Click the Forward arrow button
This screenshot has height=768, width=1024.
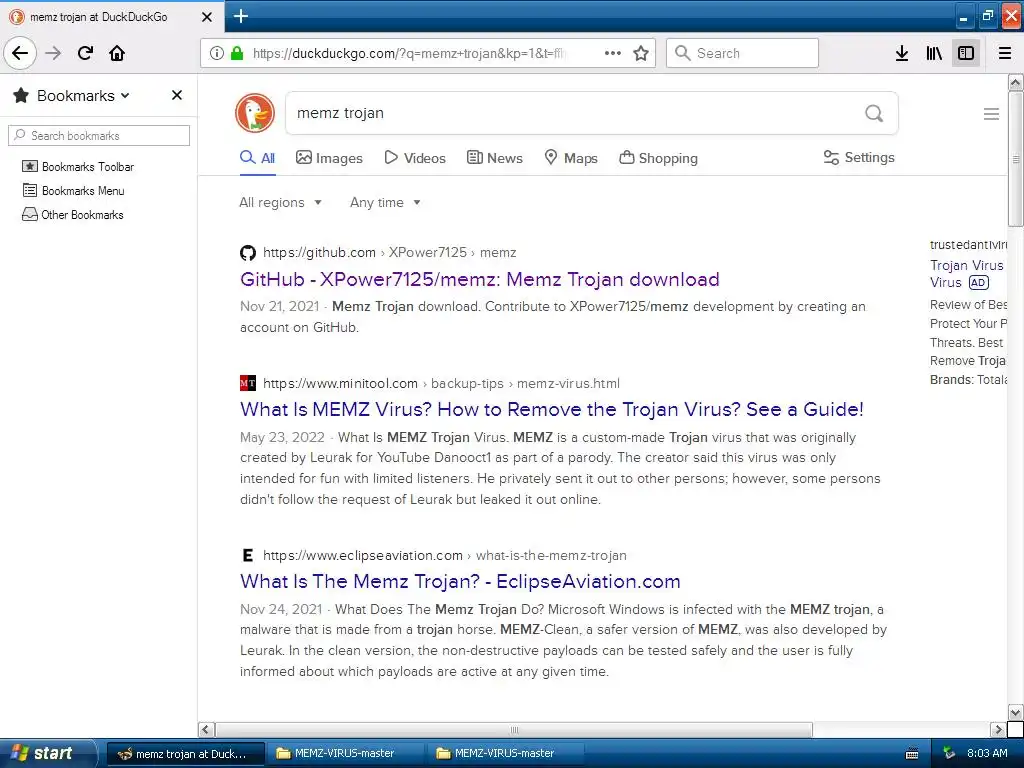click(x=53, y=53)
